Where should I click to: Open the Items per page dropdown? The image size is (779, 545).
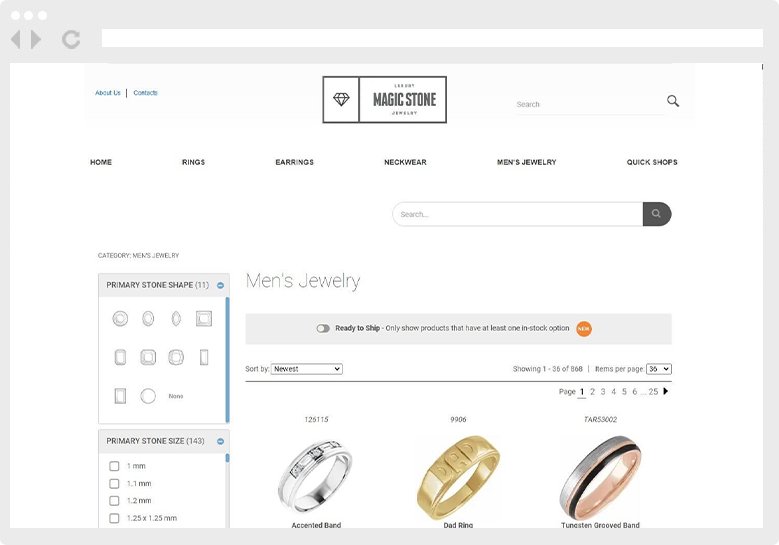[659, 369]
